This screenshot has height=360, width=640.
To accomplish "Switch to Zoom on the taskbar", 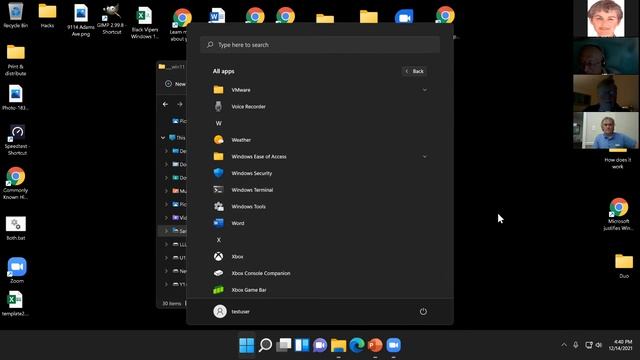I will (x=393, y=345).
